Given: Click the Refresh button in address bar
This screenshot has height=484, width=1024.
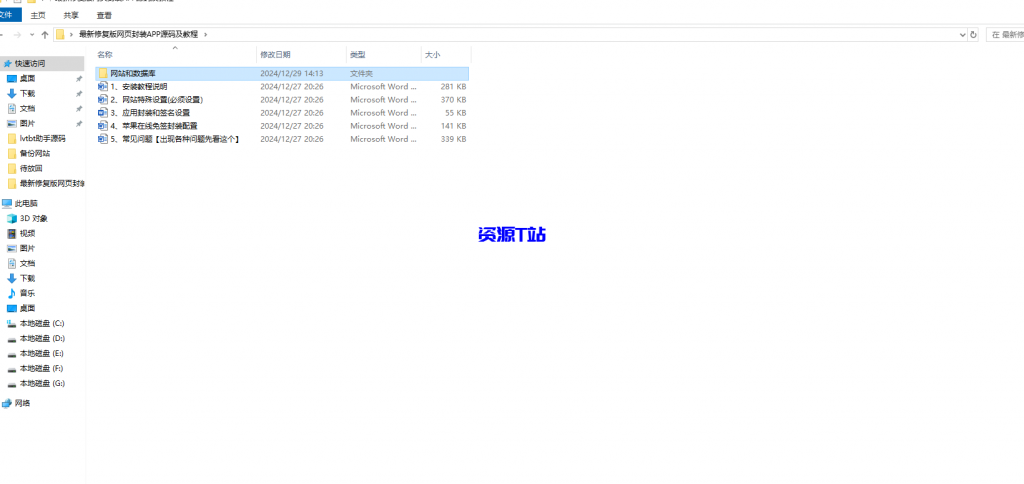Looking at the screenshot, I should tap(974, 35).
